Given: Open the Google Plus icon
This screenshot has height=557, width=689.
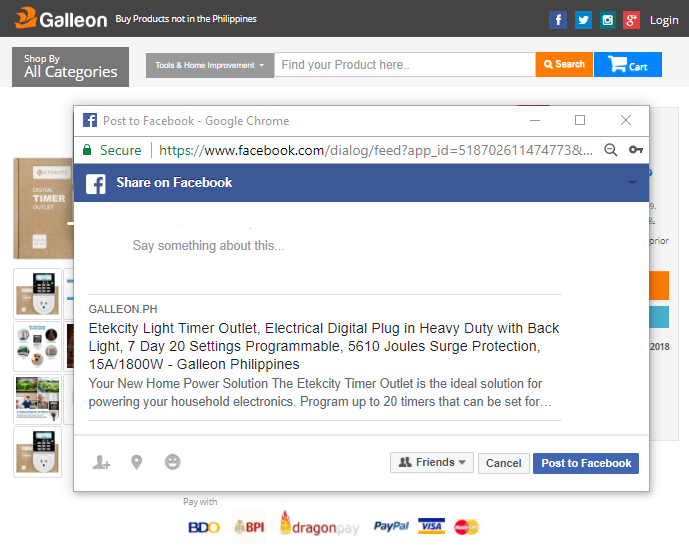Looking at the screenshot, I should (631, 20).
